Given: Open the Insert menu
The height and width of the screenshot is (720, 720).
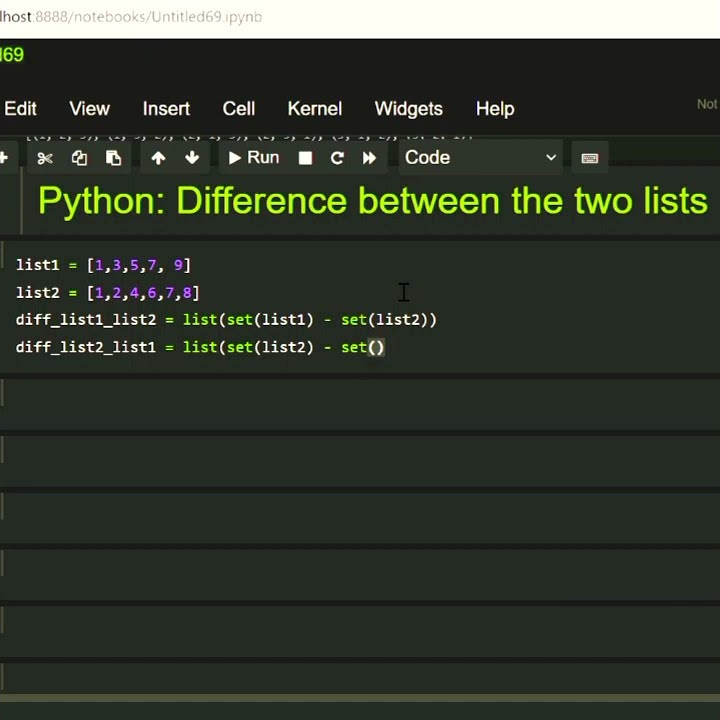Looking at the screenshot, I should (166, 109).
